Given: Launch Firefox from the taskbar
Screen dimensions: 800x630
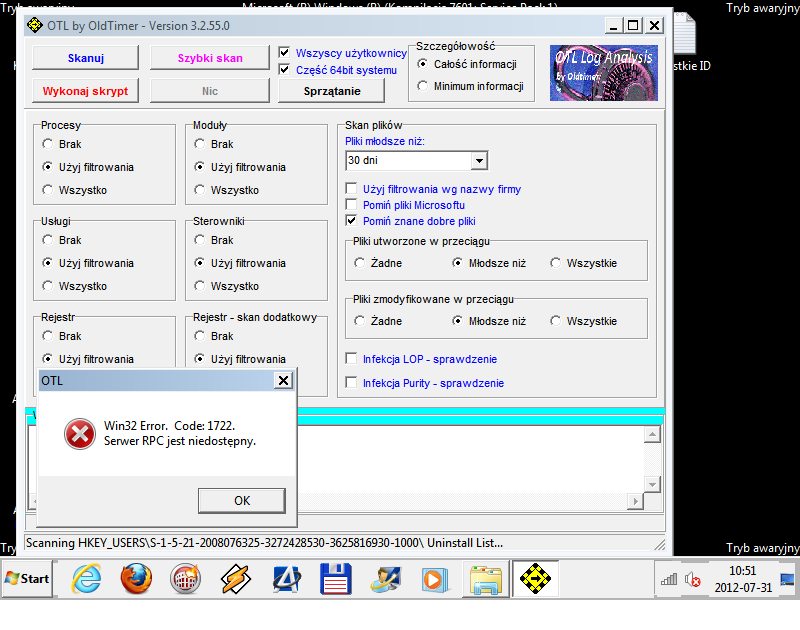Looking at the screenshot, I should (136, 578).
